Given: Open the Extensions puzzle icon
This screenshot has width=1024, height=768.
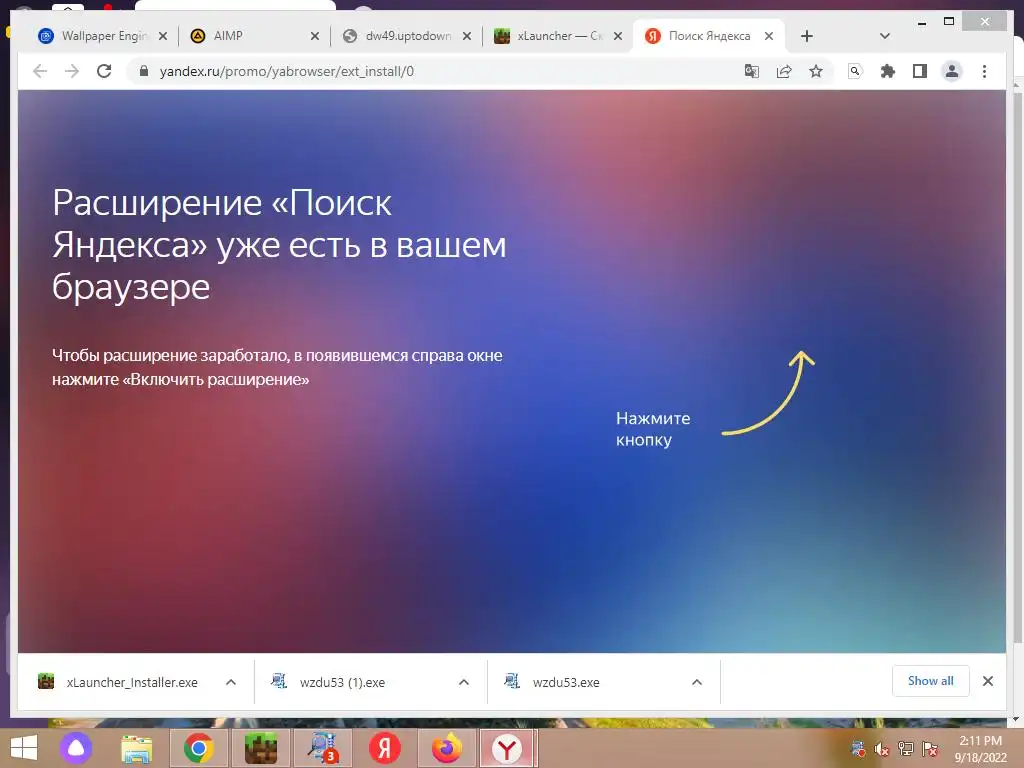Looking at the screenshot, I should pyautogui.click(x=888, y=71).
